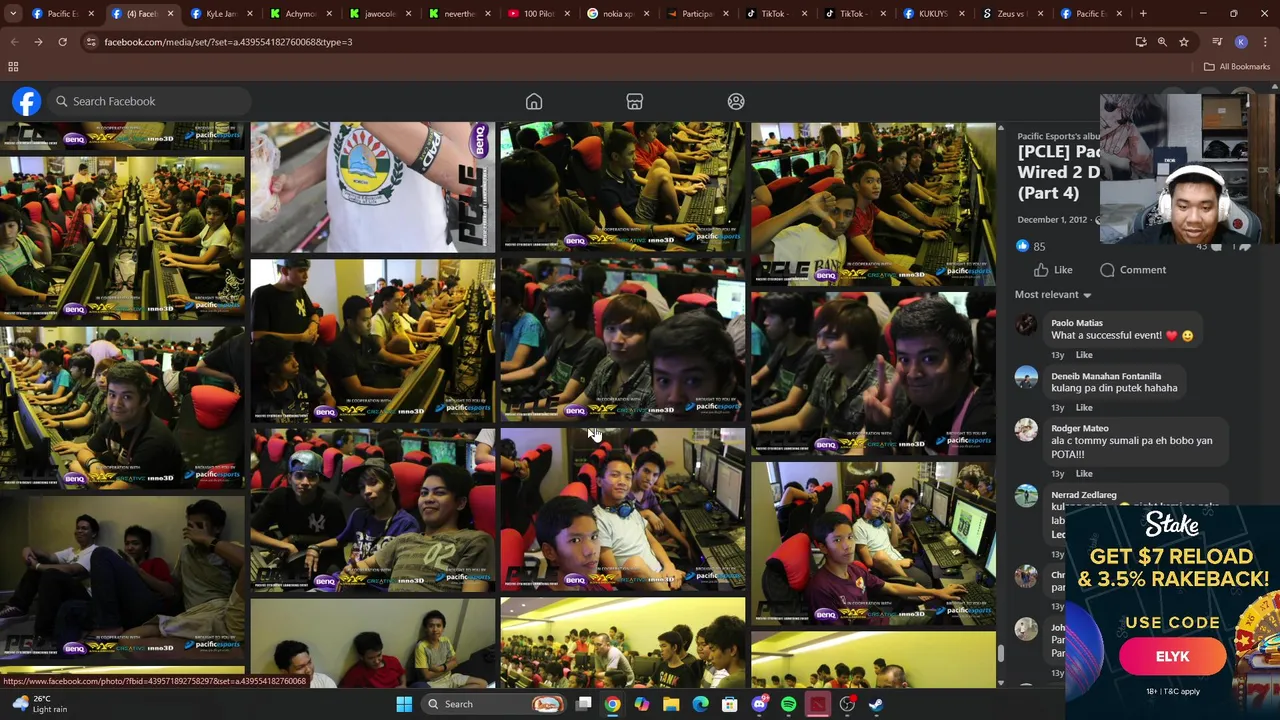The image size is (1280, 720).
Task: Open photo of man in black standing by yellow wall
Action: pyautogui.click(x=372, y=341)
